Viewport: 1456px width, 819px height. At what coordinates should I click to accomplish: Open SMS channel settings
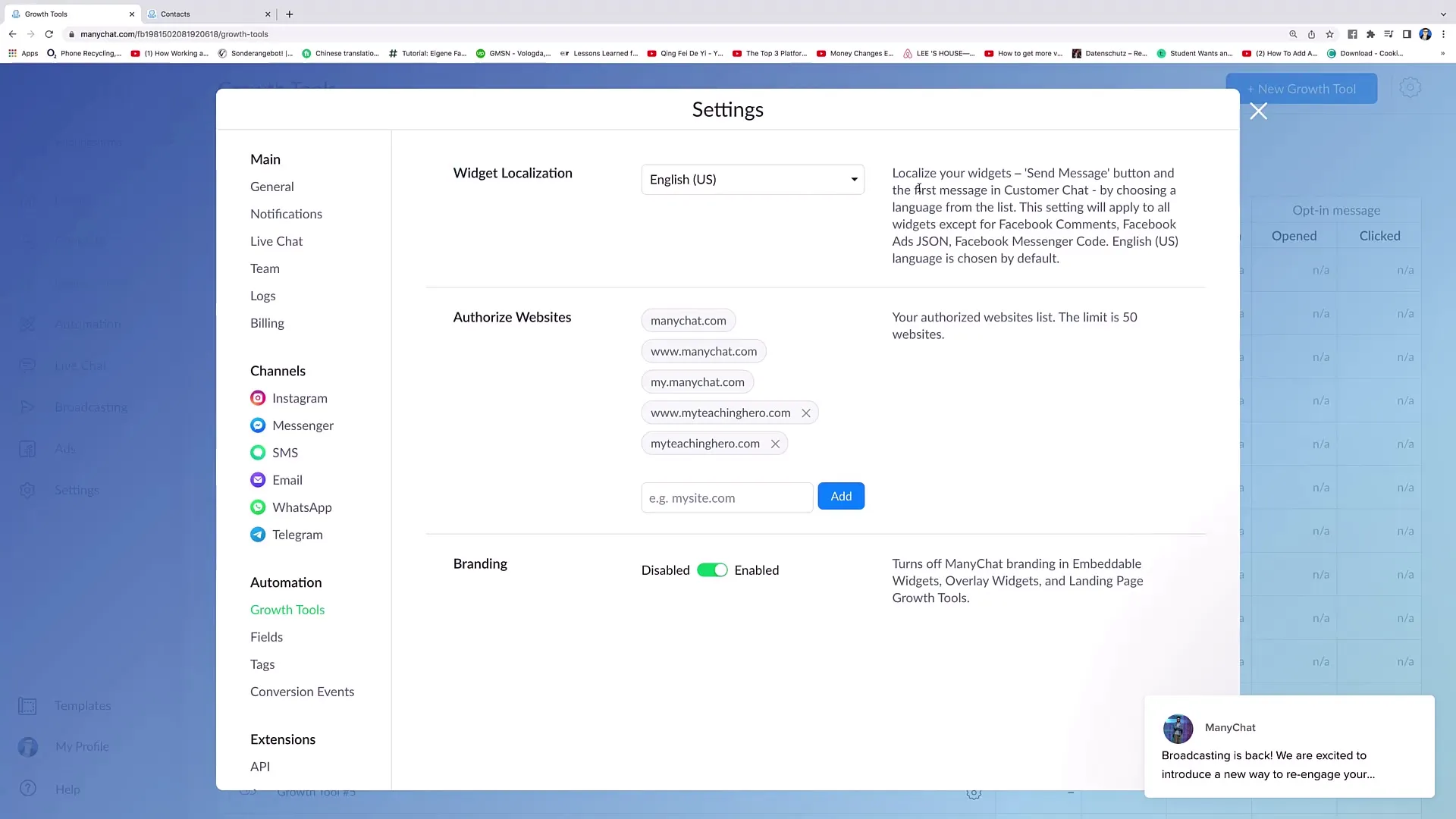point(274,453)
